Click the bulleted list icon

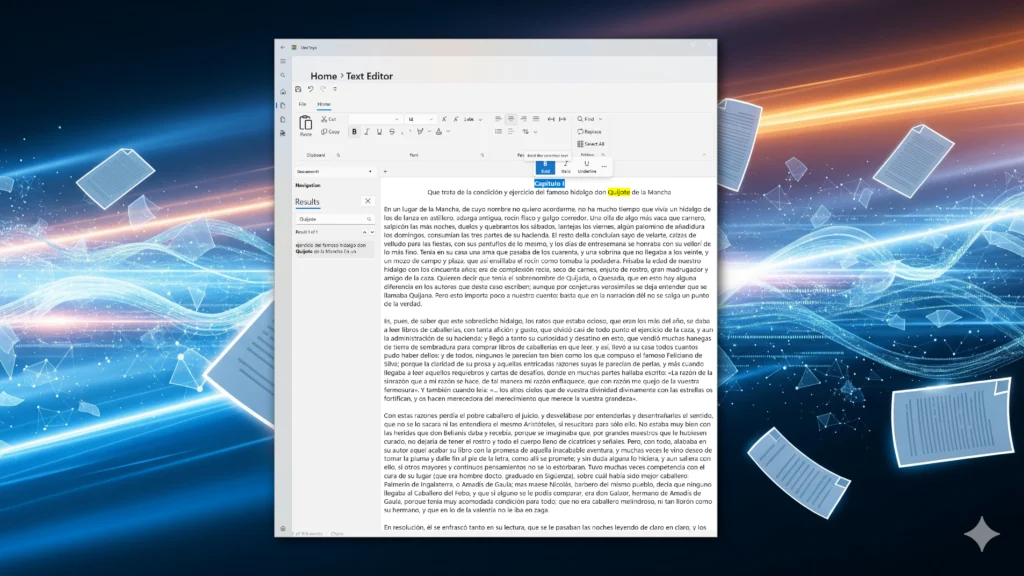[x=498, y=131]
